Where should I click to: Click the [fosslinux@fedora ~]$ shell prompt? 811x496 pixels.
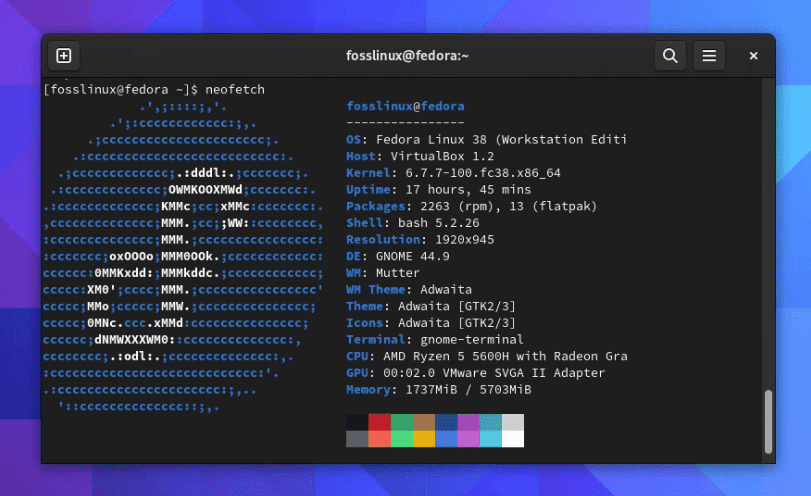click(x=121, y=89)
